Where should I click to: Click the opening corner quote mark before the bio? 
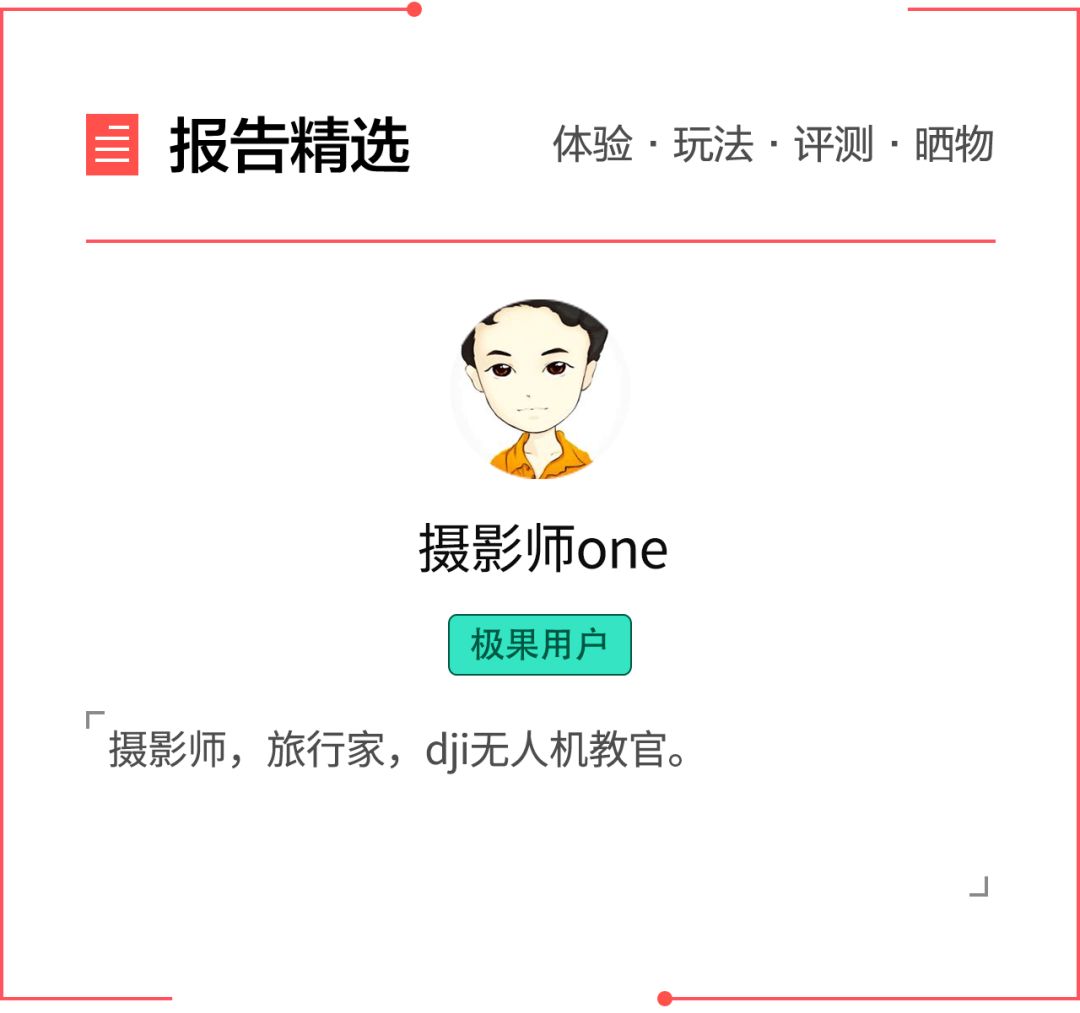[94, 720]
